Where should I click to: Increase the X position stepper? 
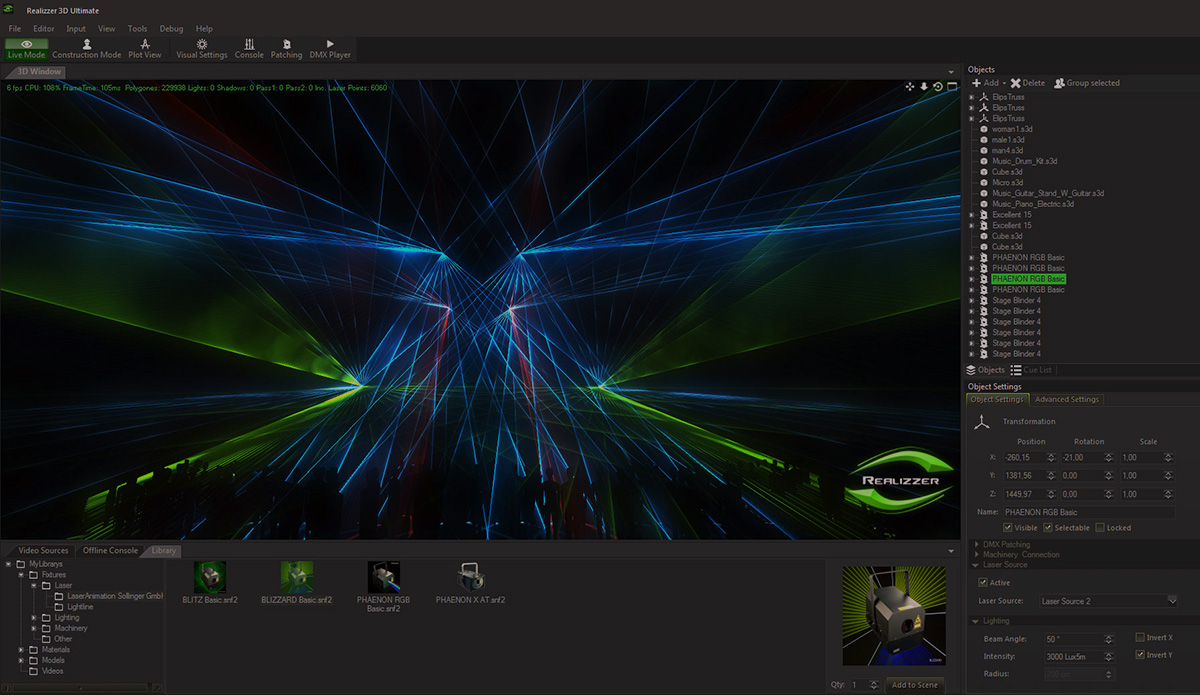point(1050,455)
